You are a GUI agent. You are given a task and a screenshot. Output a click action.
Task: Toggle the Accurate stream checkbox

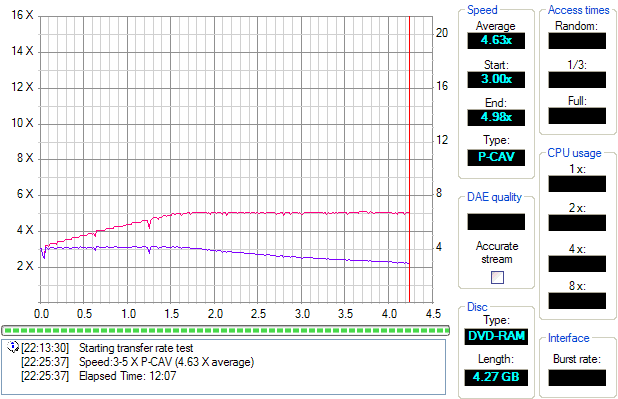tap(497, 278)
